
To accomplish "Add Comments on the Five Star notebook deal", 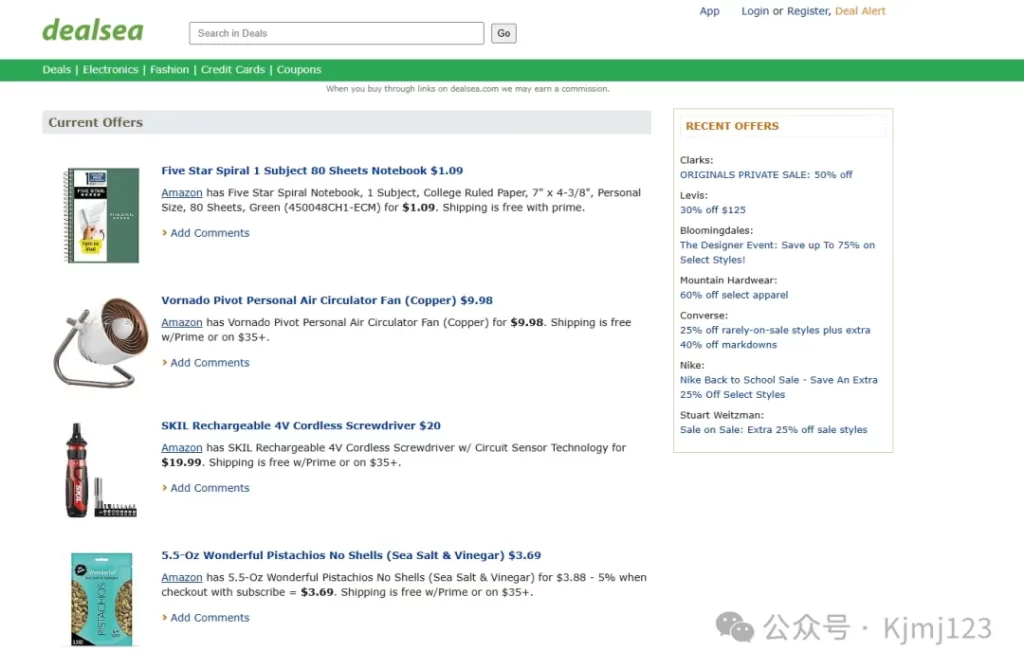I will click(x=210, y=233).
